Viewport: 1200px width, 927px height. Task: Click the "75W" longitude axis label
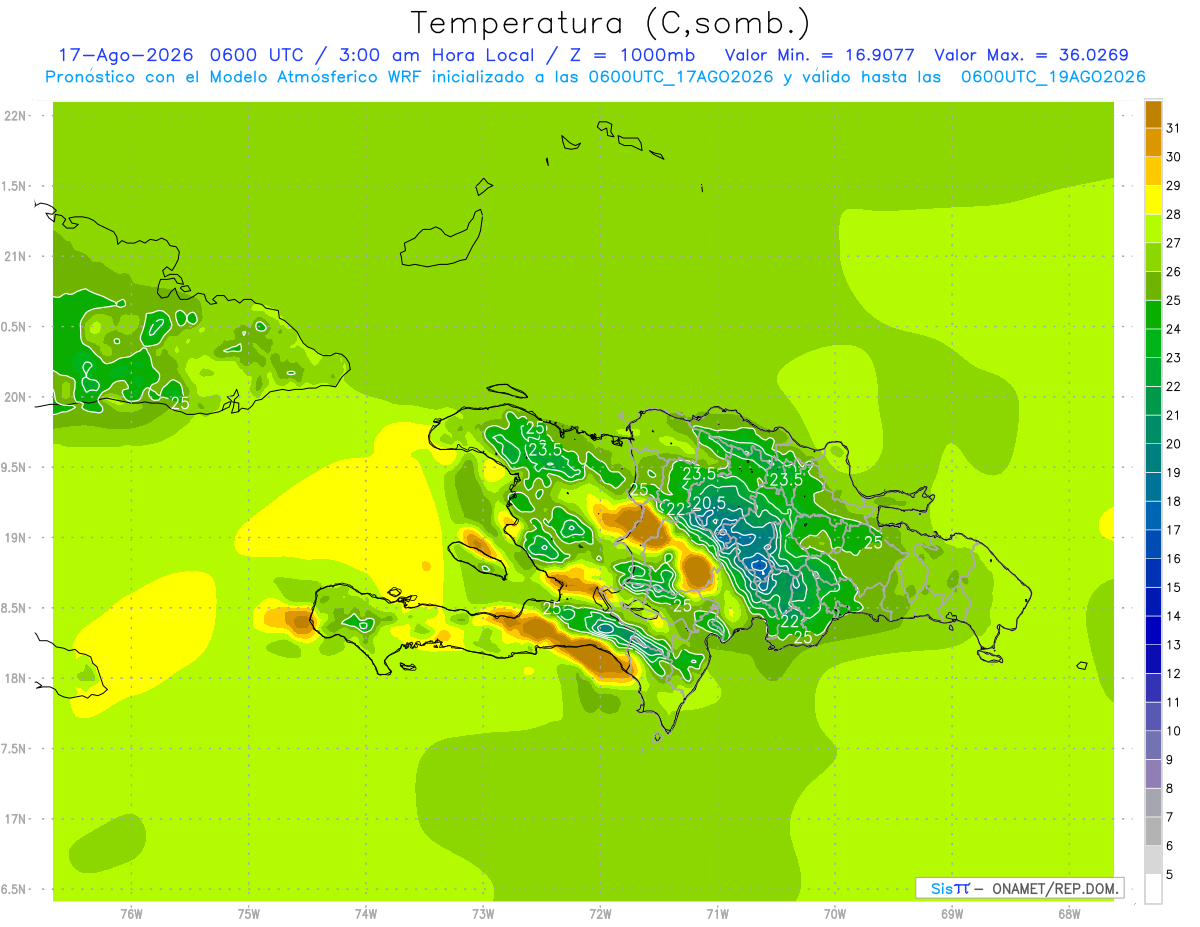[249, 914]
